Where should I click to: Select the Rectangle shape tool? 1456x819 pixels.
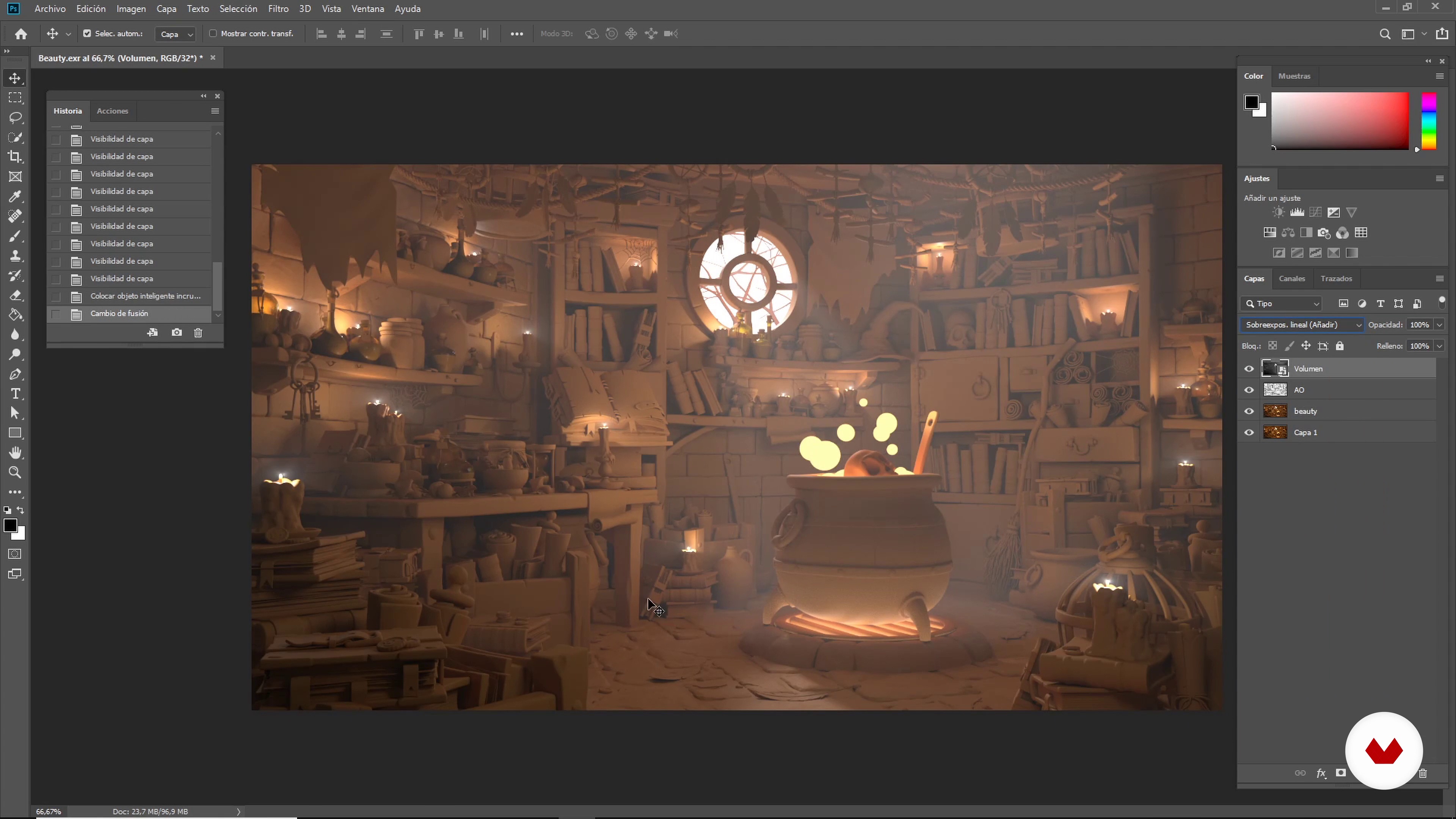[15, 433]
